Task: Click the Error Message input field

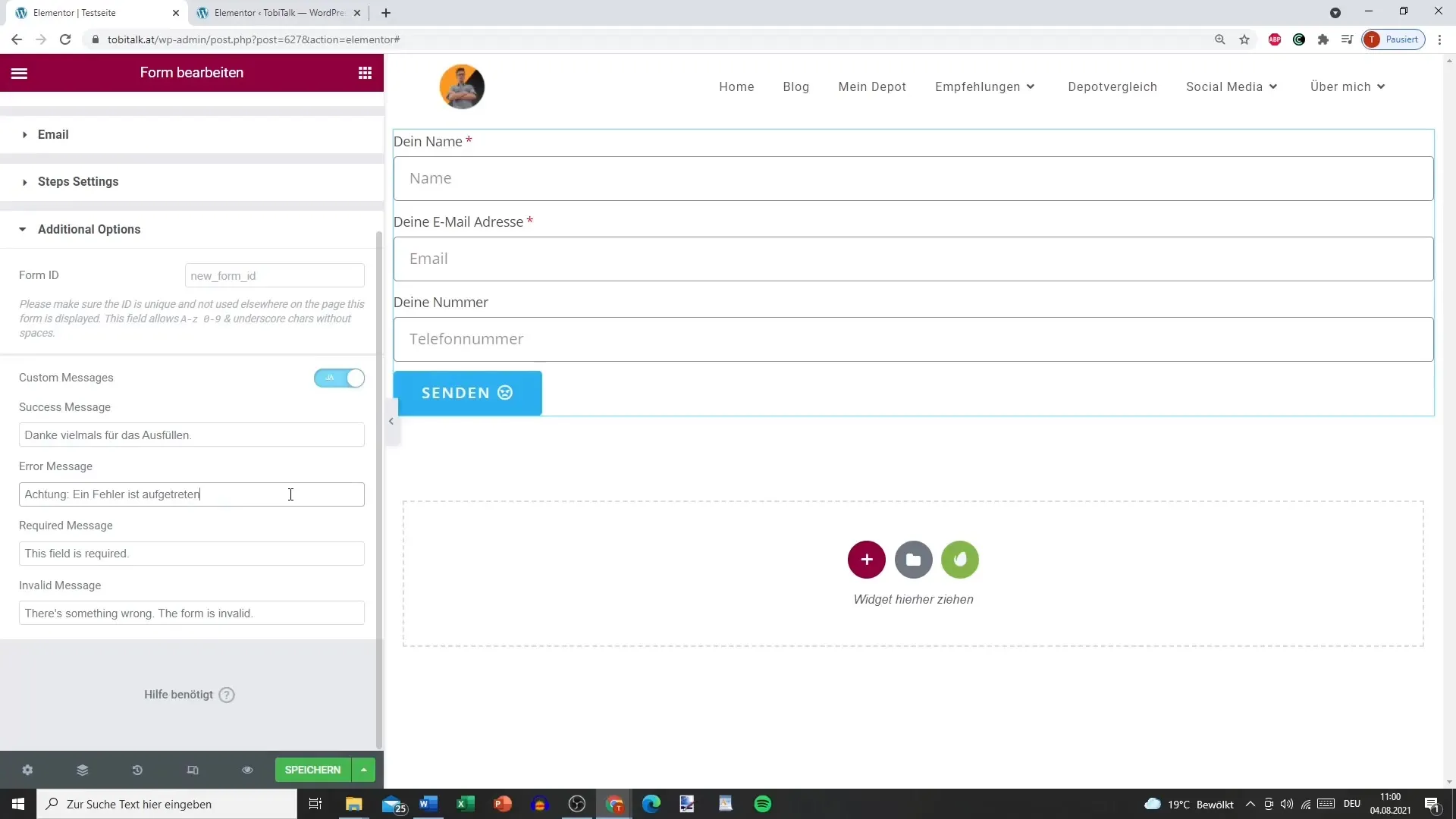Action: (191, 494)
